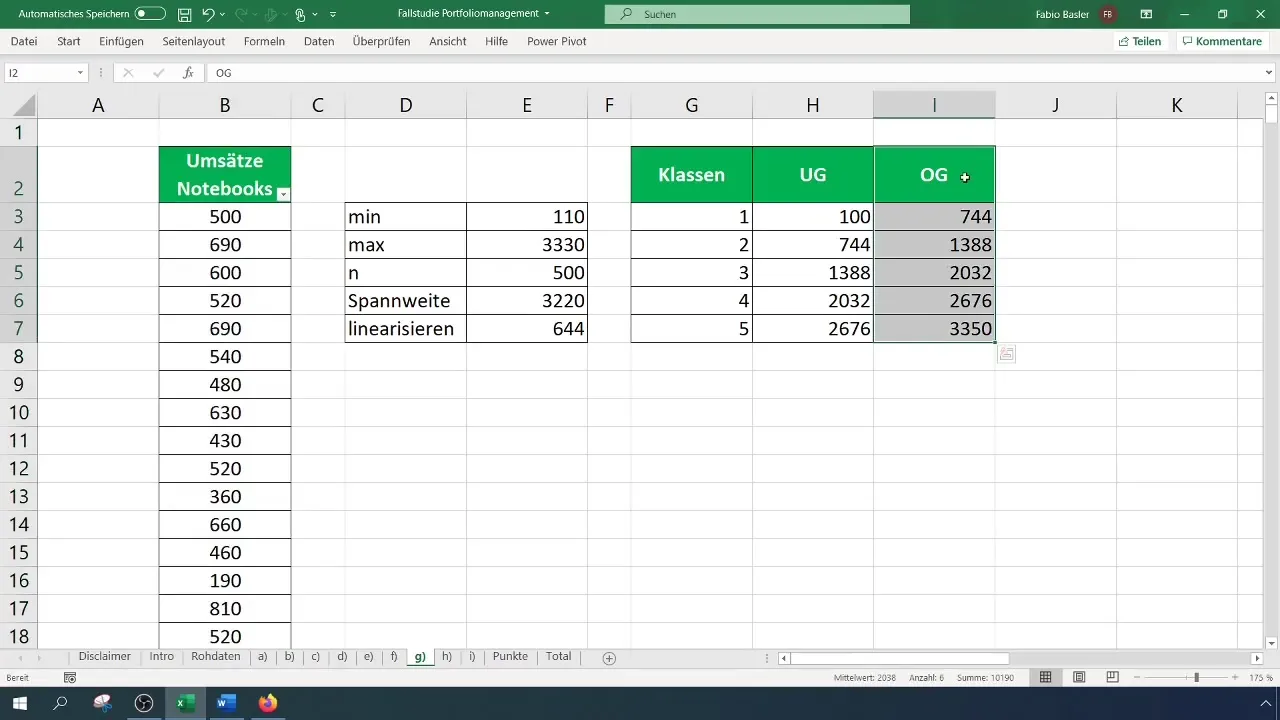Click the new sheet plus icon

point(609,658)
